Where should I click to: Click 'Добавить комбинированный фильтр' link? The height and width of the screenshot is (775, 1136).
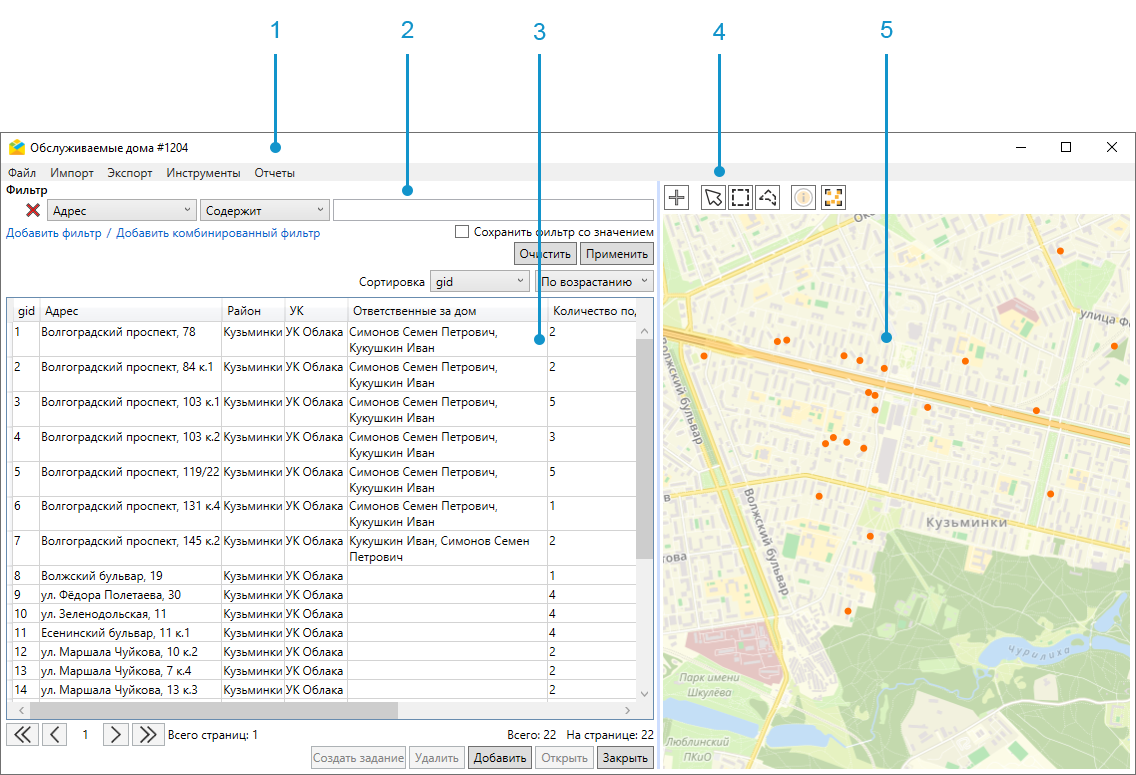pos(218,234)
